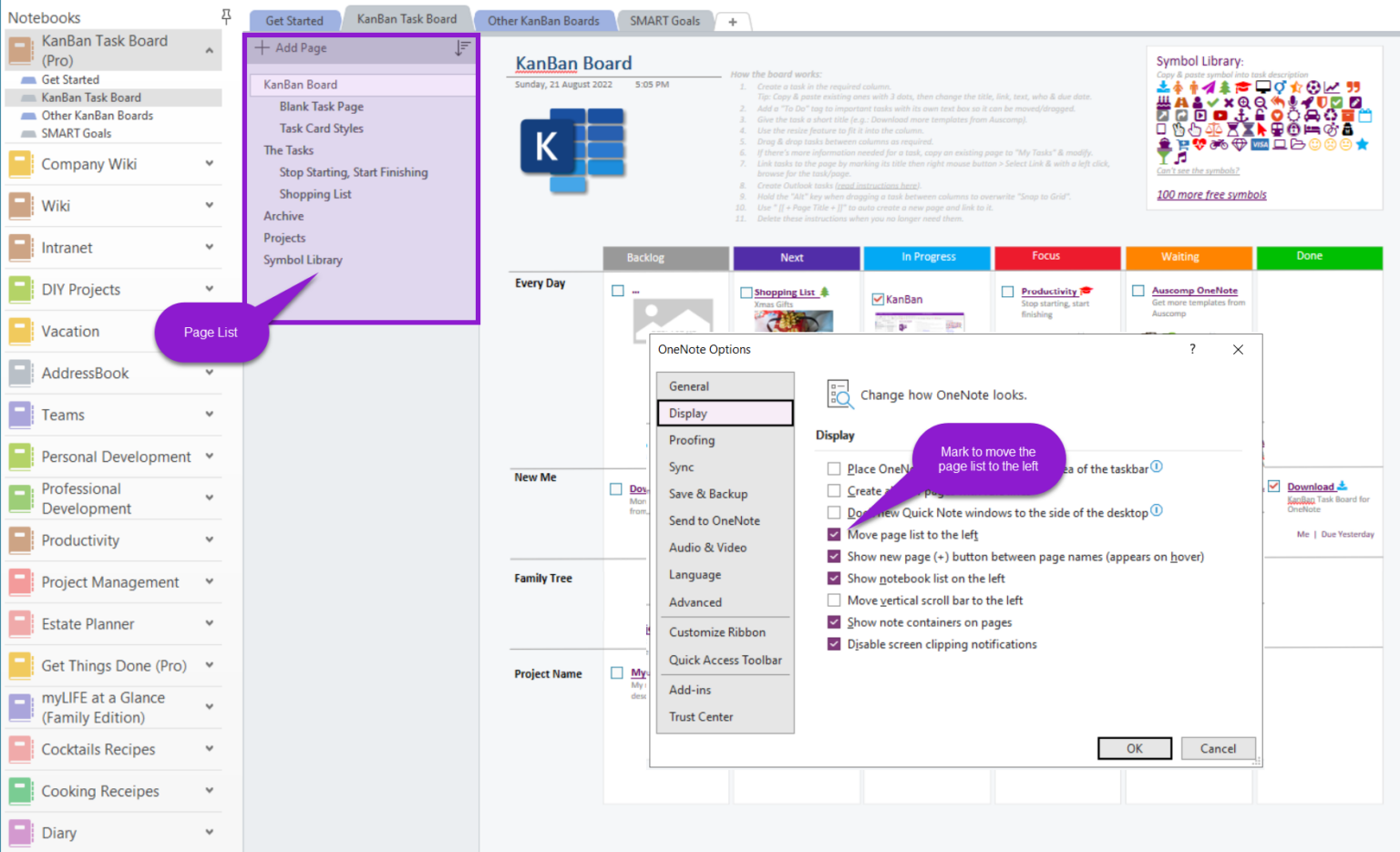Click the rocket symbol in the Symbol Library
1400x852 pixels.
tap(1306, 102)
